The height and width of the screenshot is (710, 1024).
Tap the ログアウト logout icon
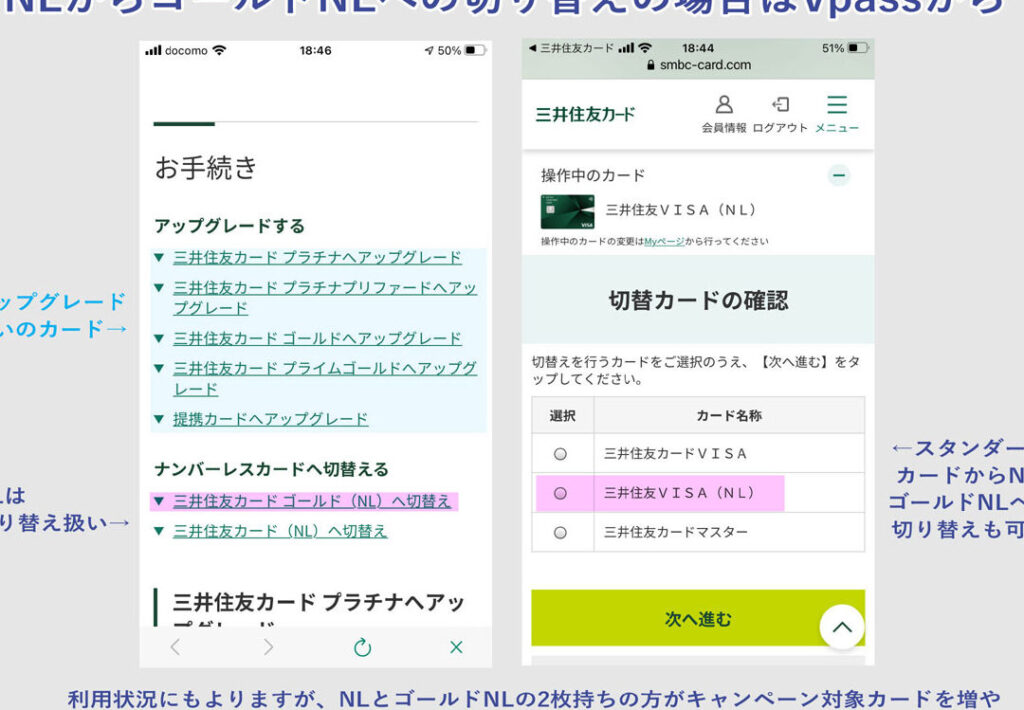click(780, 106)
